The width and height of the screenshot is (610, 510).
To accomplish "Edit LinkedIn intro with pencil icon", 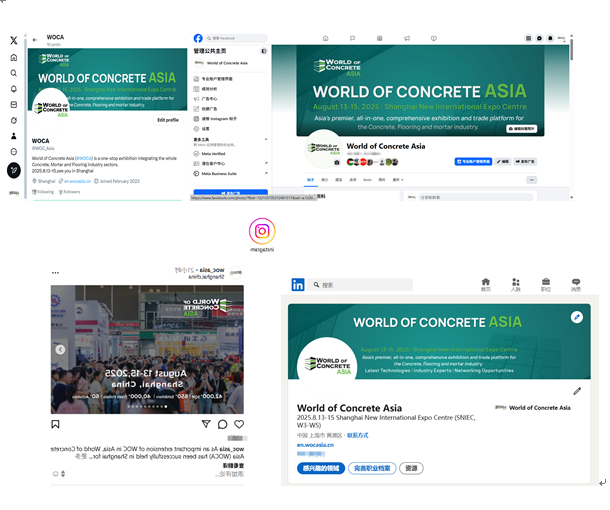I will pyautogui.click(x=577, y=391).
